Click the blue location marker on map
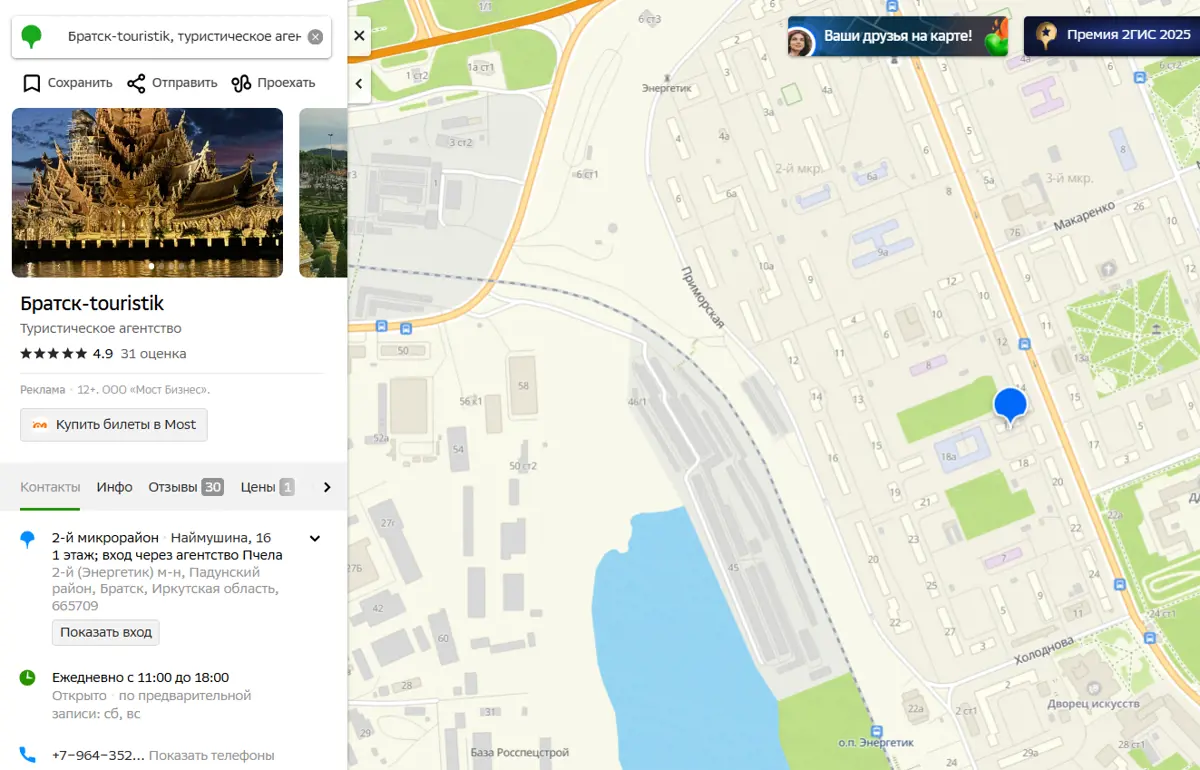The height and width of the screenshot is (770, 1200). [x=1010, y=405]
